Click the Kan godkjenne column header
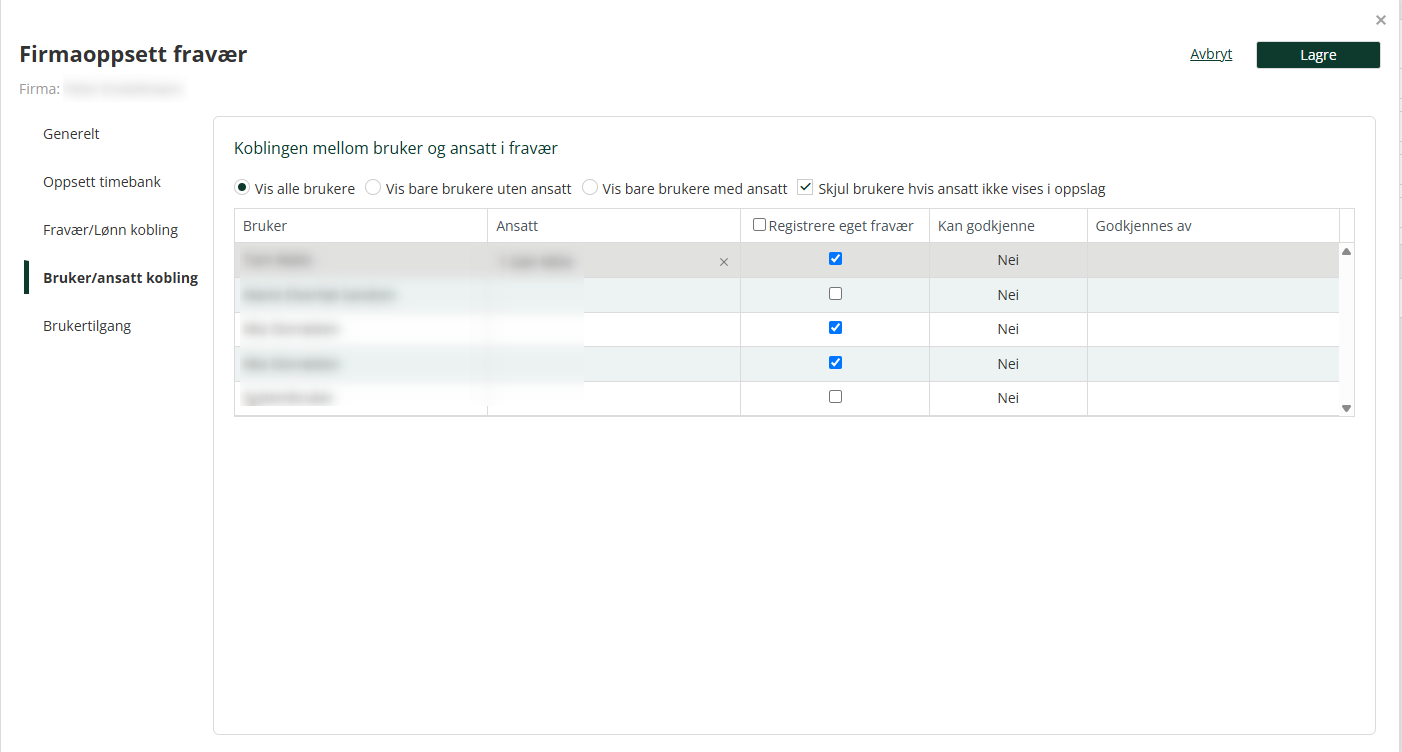 (x=1008, y=226)
